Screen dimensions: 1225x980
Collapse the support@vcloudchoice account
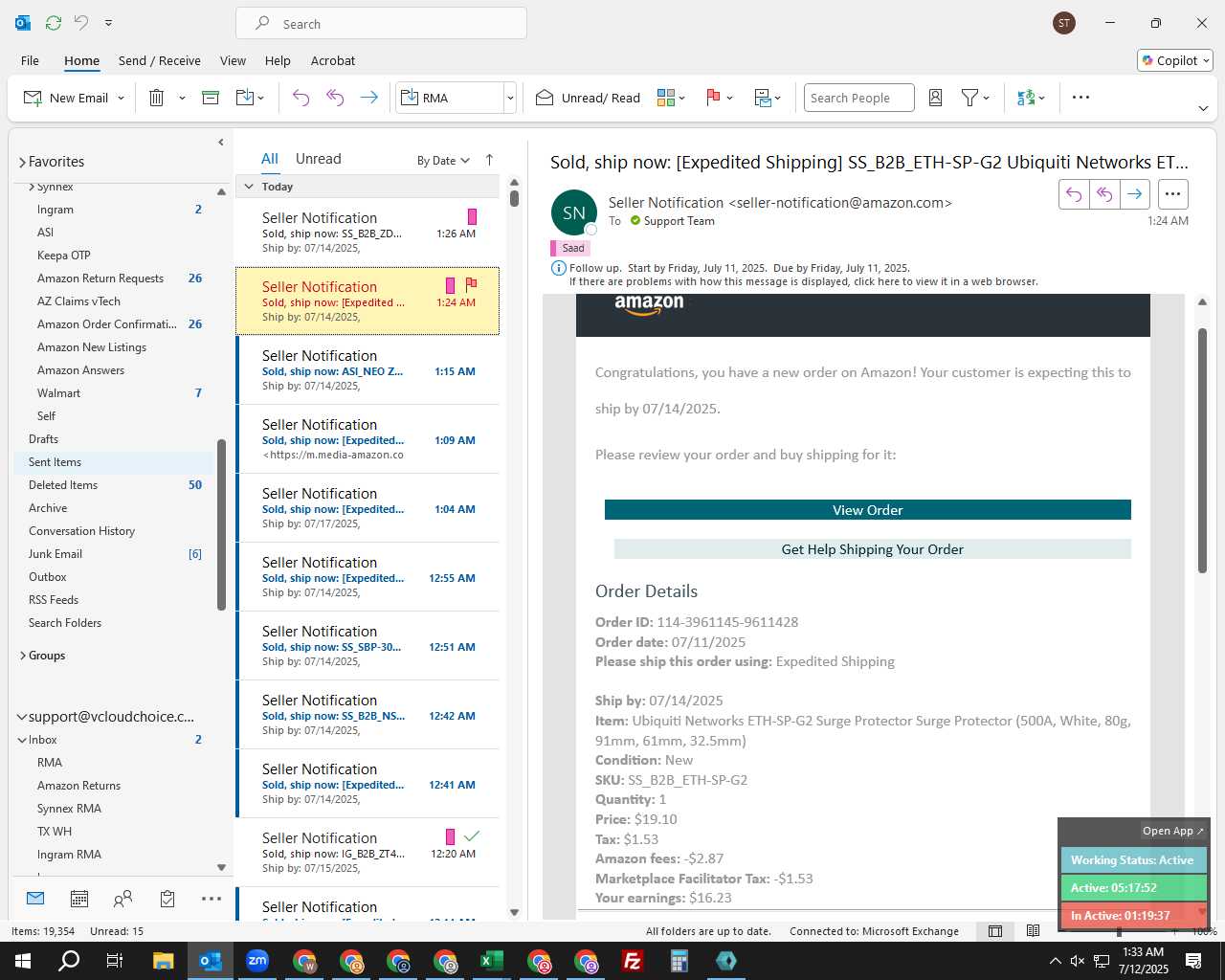pyautogui.click(x=22, y=717)
